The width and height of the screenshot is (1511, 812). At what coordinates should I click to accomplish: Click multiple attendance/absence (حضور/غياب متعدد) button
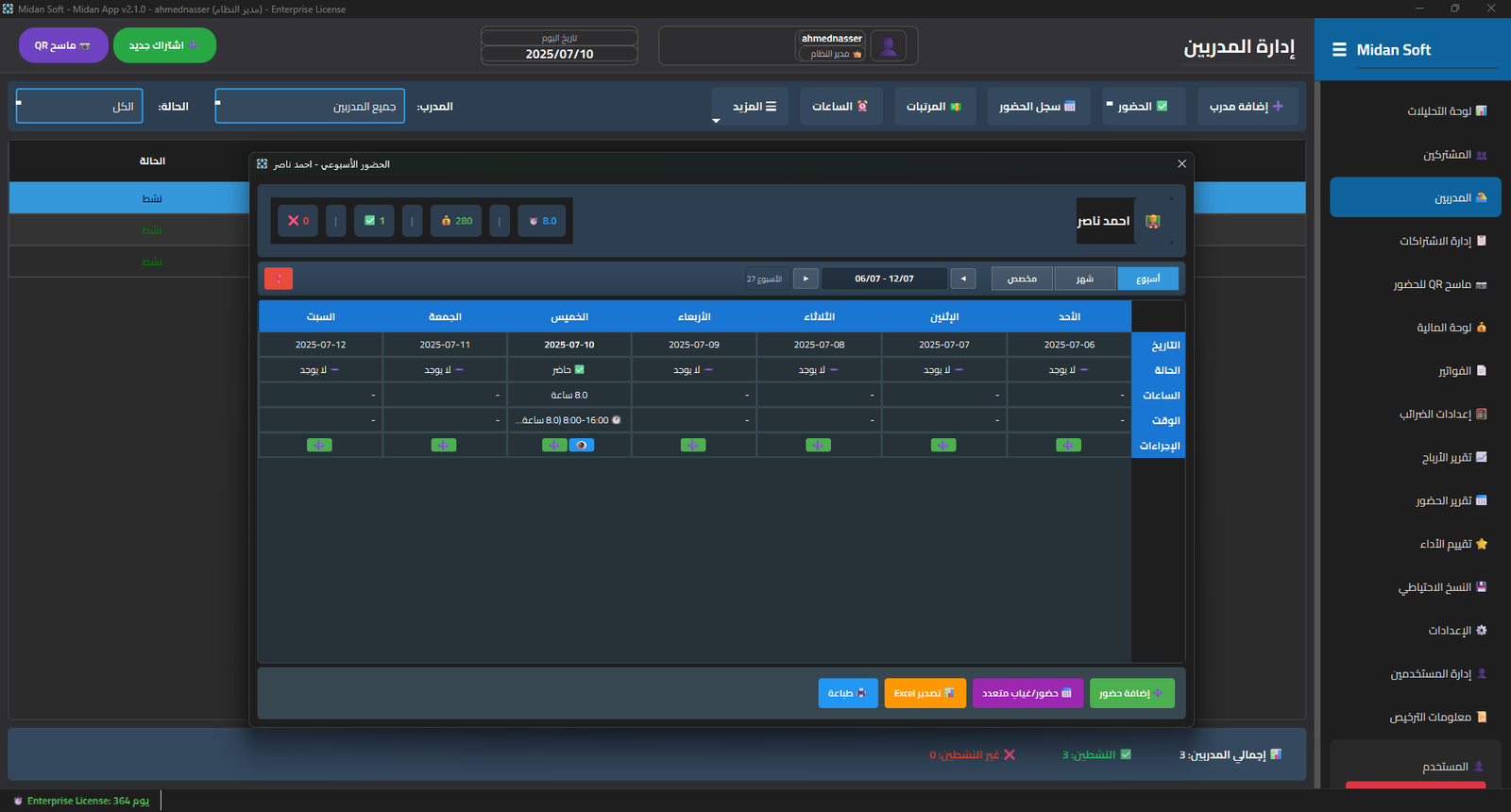click(1027, 693)
